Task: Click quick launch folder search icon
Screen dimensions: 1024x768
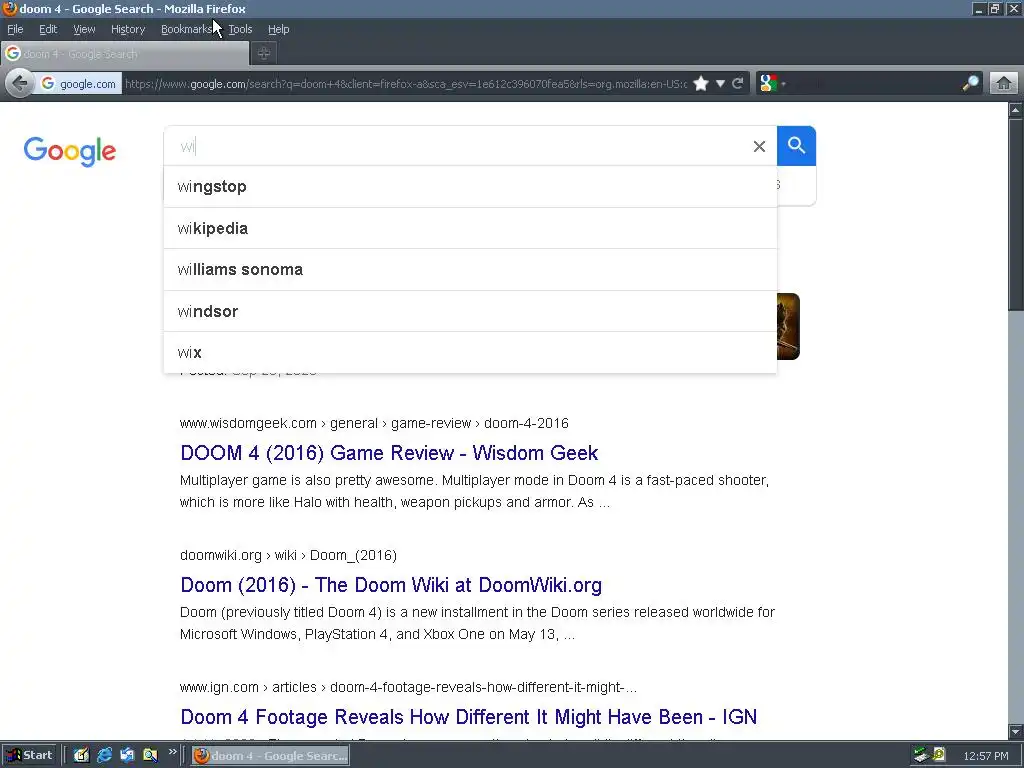Action: tap(150, 756)
